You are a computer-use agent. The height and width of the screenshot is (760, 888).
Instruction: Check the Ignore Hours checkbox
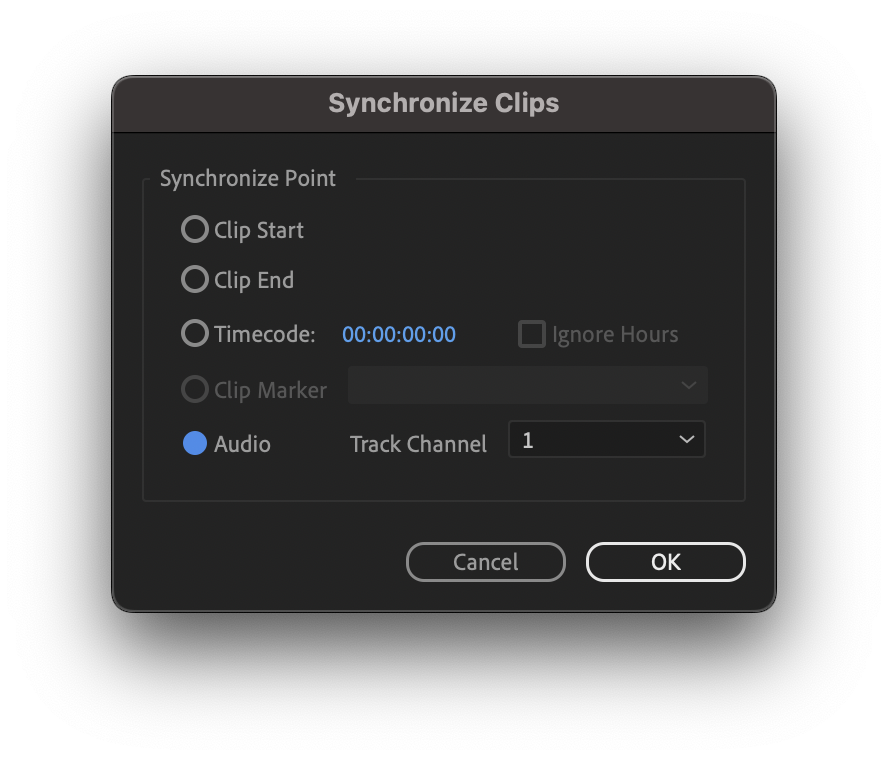tap(531, 334)
